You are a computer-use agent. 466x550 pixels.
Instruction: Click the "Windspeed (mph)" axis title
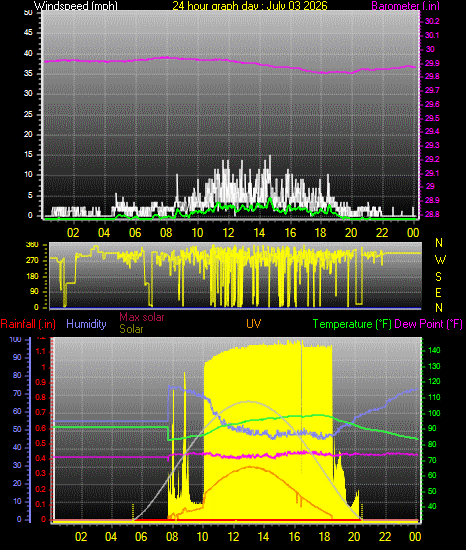[x=76, y=5]
